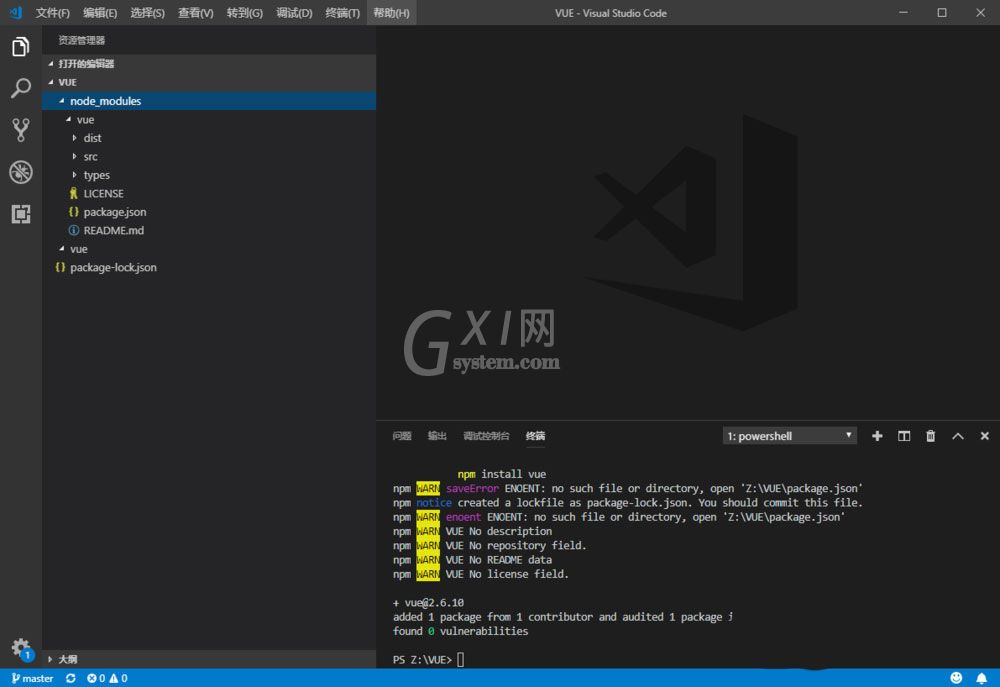Open package.json inside vue folder
Image resolution: width=1000 pixels, height=687 pixels.
pos(209,212)
